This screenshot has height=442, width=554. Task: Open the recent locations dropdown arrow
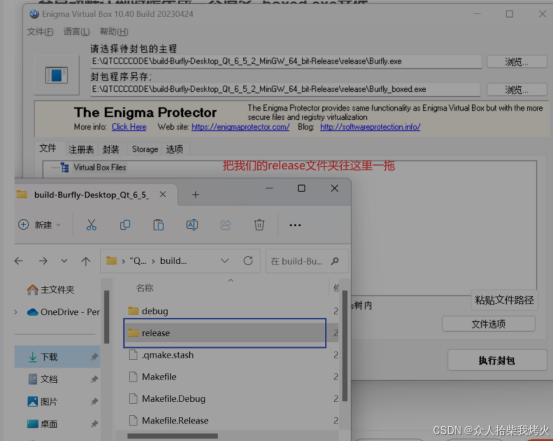[x=64, y=261]
